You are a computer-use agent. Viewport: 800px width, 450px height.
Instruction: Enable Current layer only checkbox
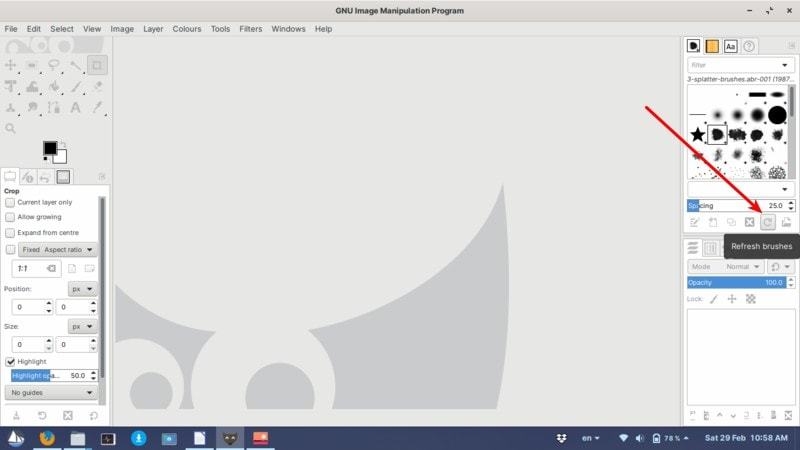point(11,202)
